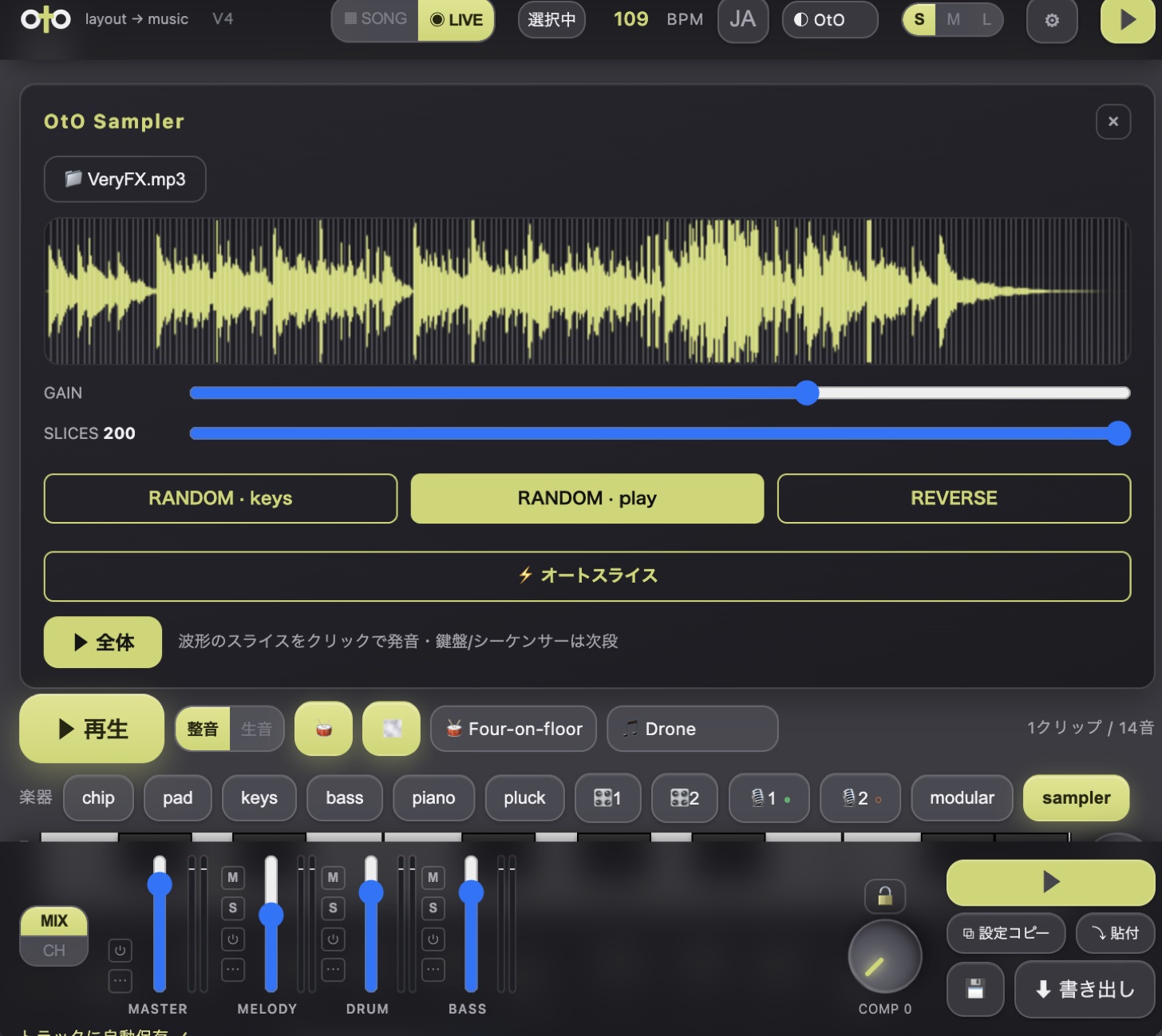The height and width of the screenshot is (1036, 1162).
Task: Toggle the noise texture icon button
Action: pos(392,729)
